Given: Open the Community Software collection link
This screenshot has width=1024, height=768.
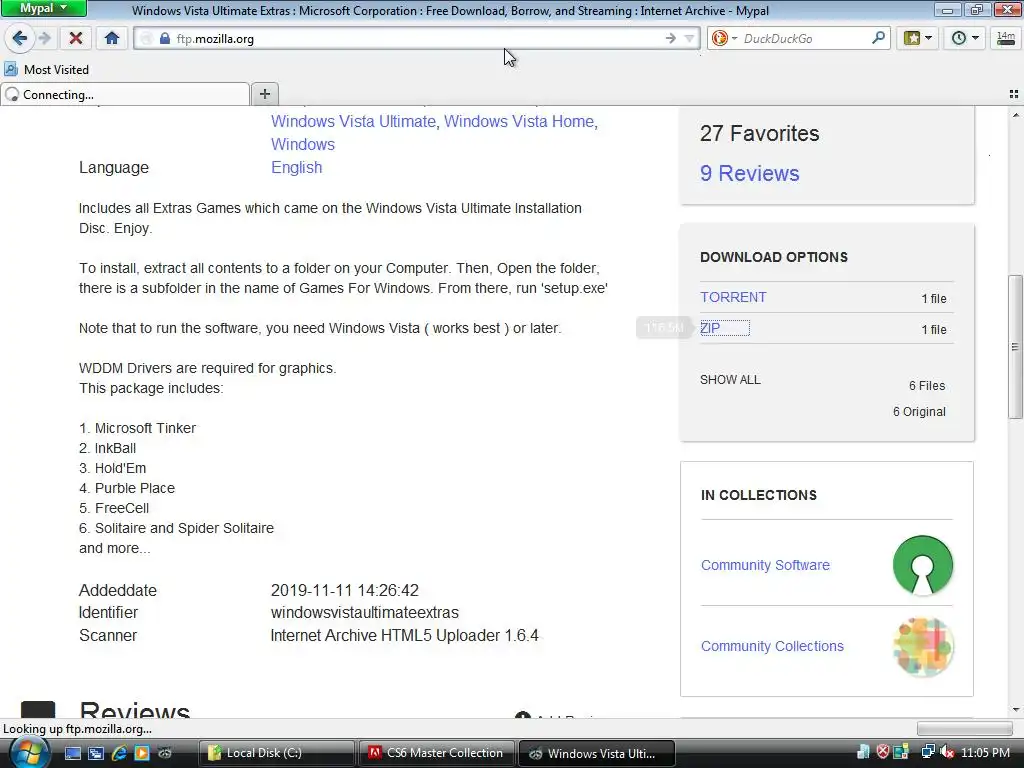Looking at the screenshot, I should coord(765,565).
